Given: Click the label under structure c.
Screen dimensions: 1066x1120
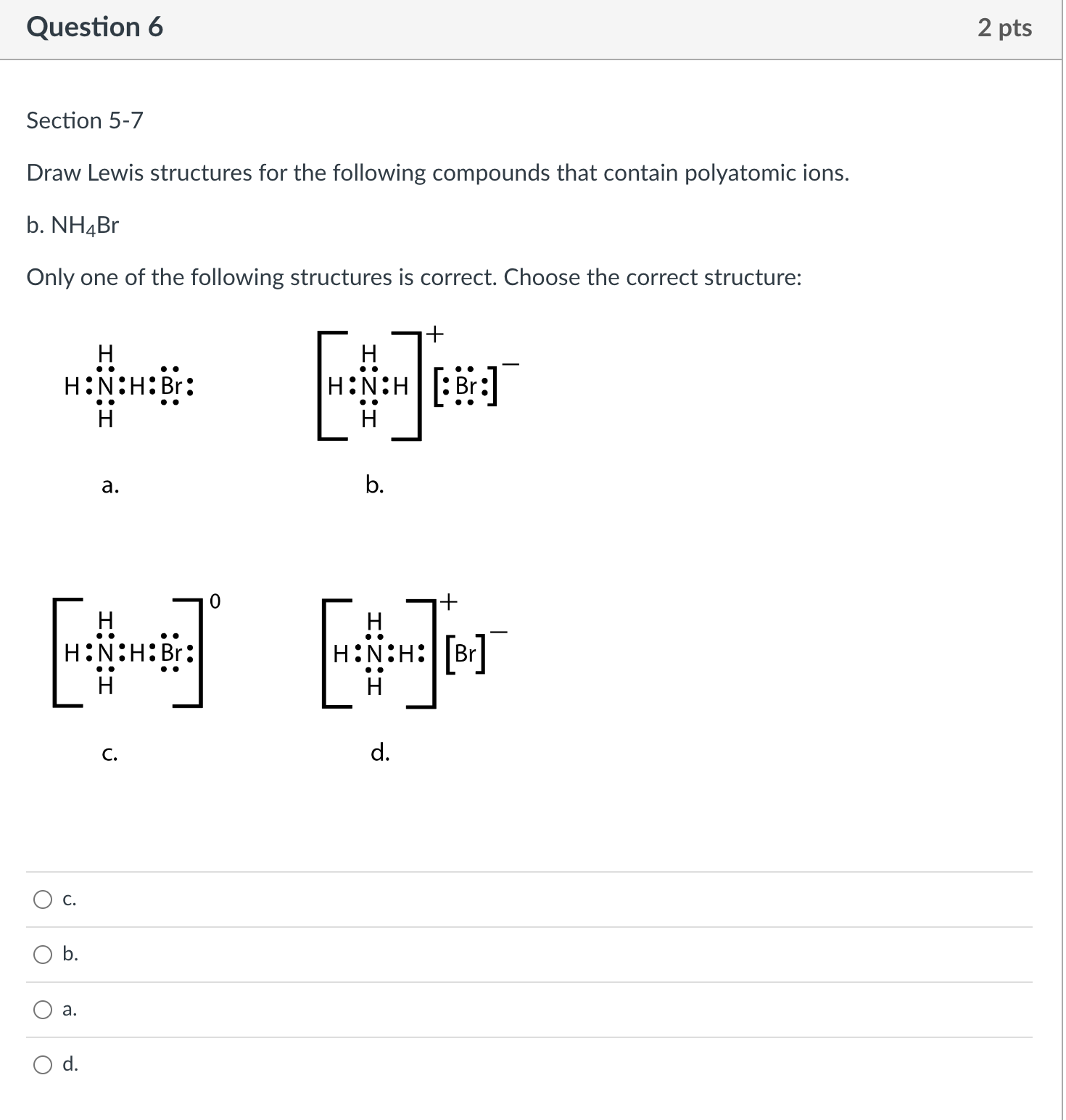Looking at the screenshot, I should [110, 754].
